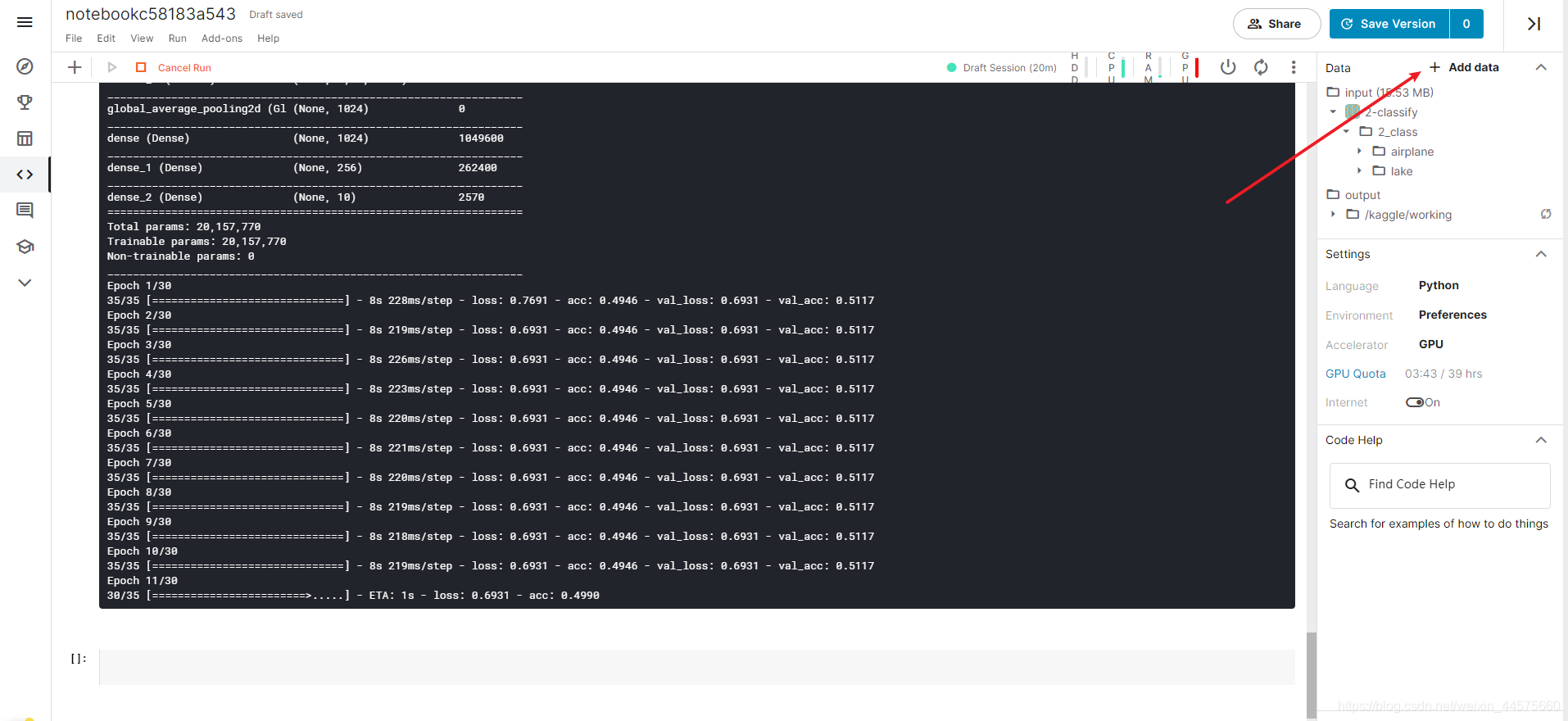Viewport: 1568px width, 721px height.
Task: Select the output folder row
Action: point(1354,195)
